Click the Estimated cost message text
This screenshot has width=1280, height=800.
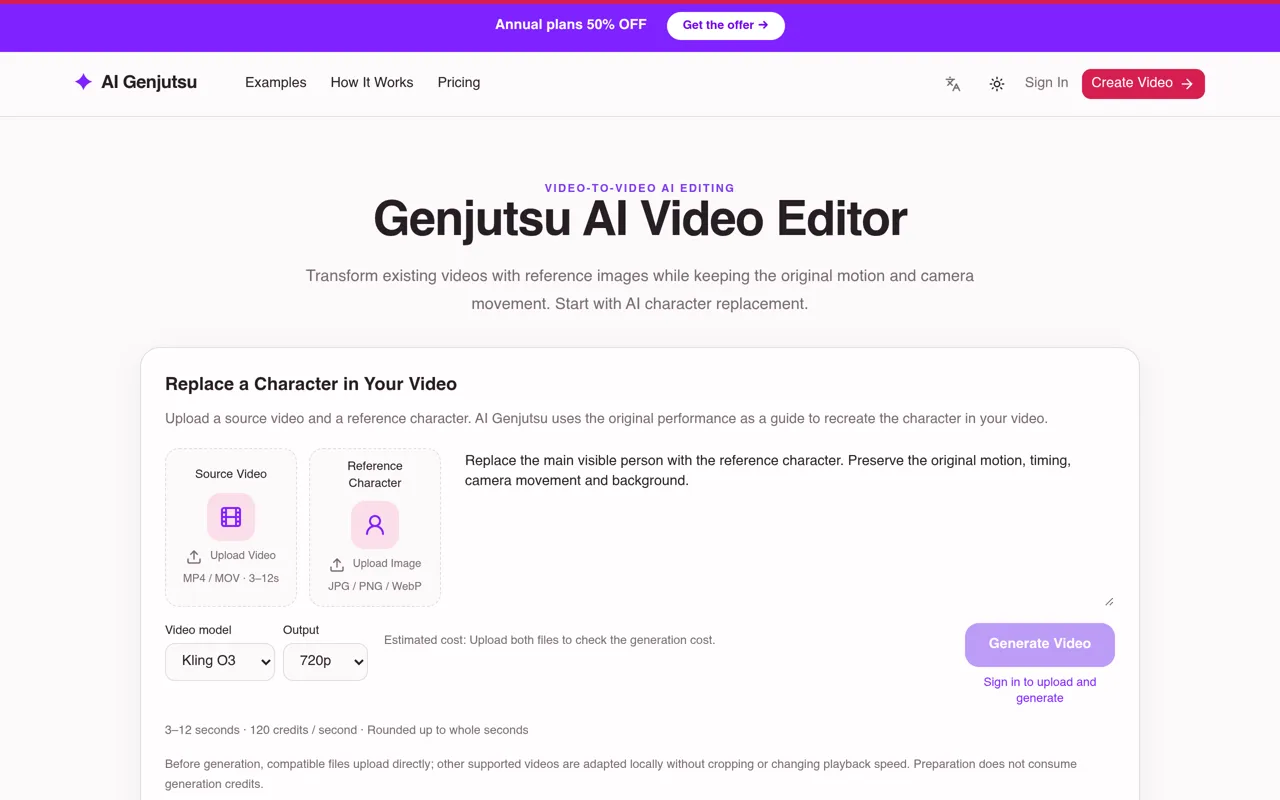tap(550, 640)
